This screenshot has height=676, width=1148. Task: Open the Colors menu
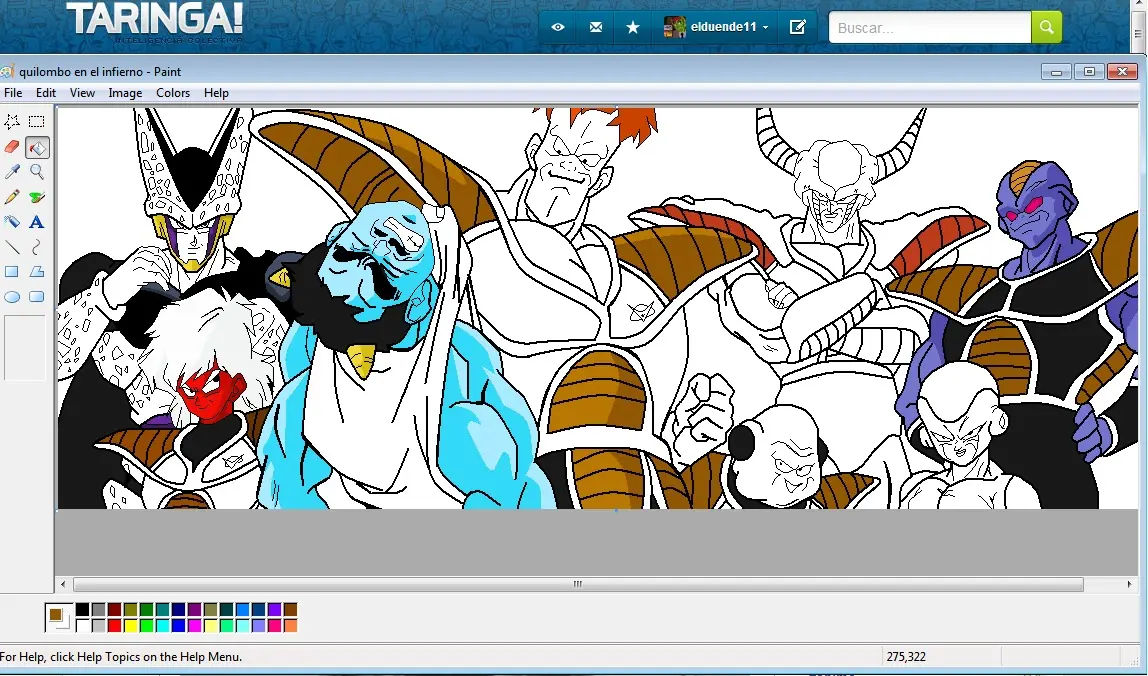[x=173, y=93]
